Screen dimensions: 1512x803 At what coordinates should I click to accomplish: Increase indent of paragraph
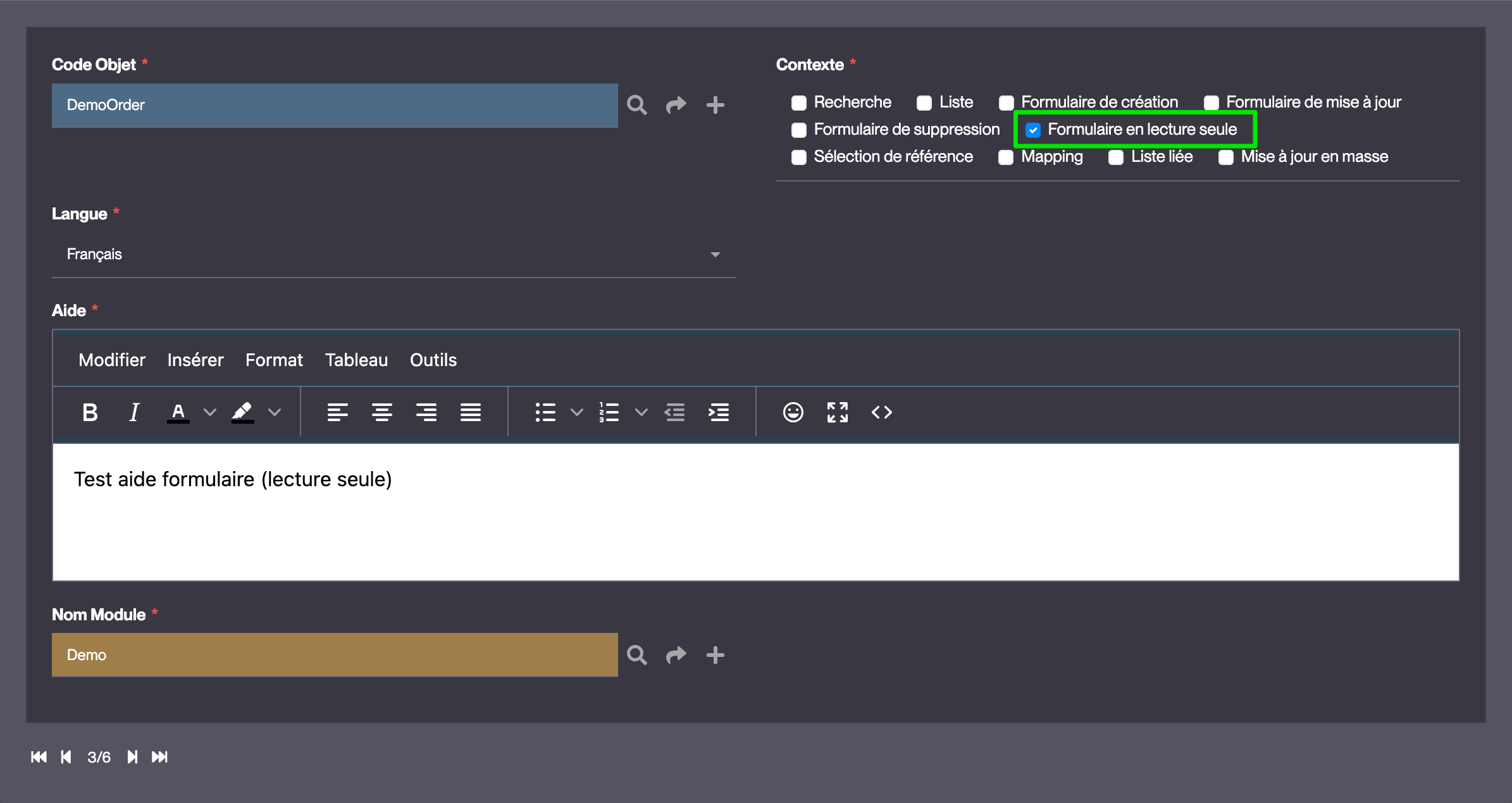point(719,412)
